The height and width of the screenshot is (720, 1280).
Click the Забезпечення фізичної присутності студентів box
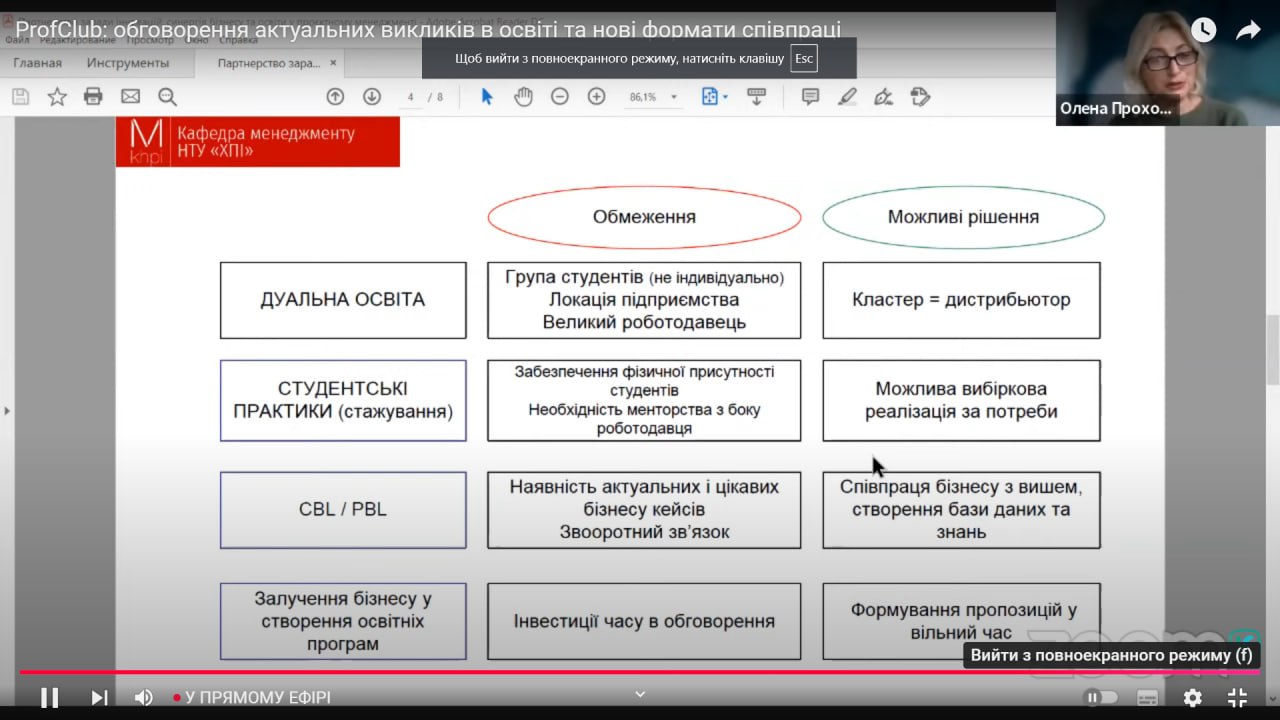(644, 400)
